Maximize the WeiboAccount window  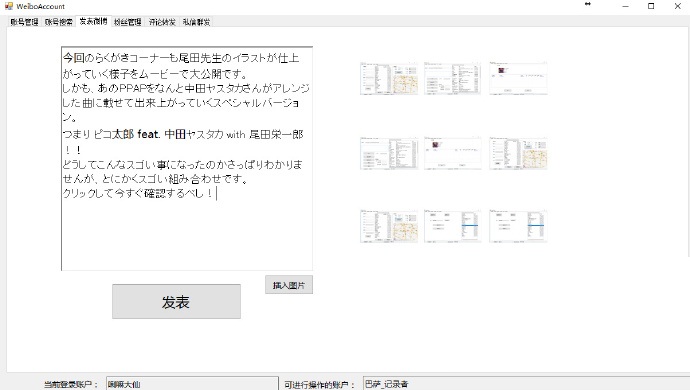(651, 6)
